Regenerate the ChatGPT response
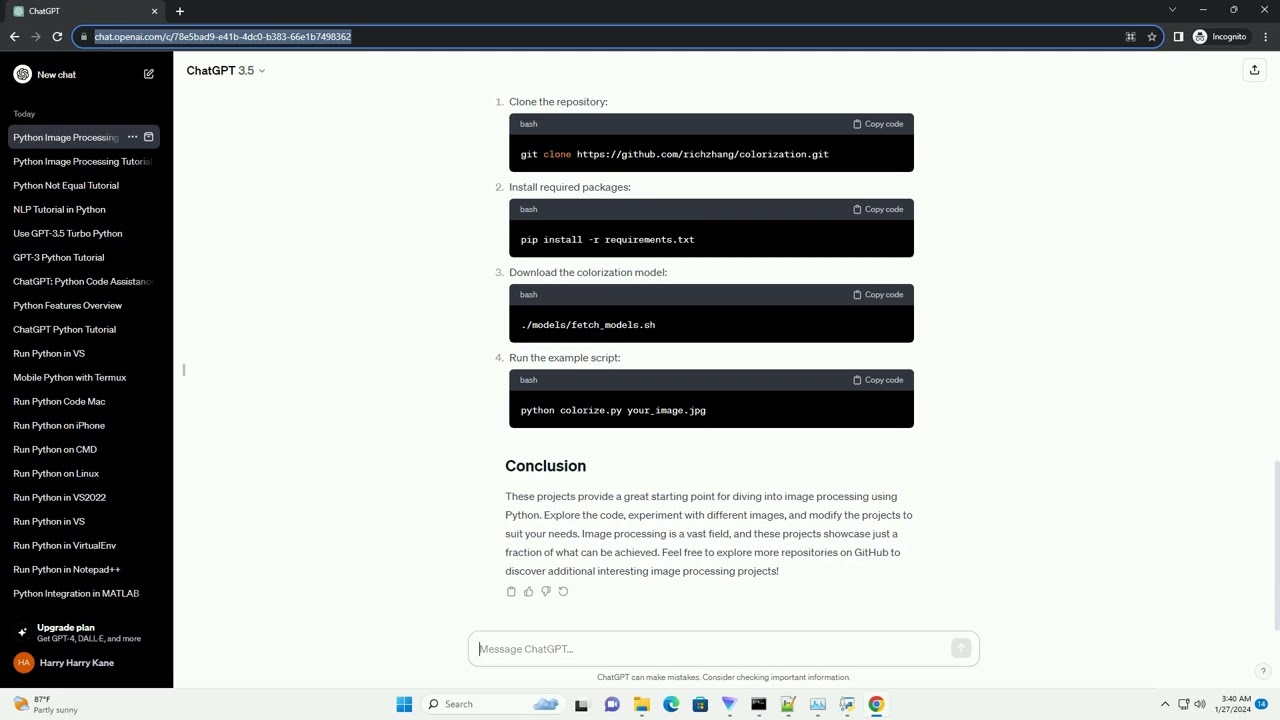Viewport: 1280px width, 720px height. (x=563, y=592)
